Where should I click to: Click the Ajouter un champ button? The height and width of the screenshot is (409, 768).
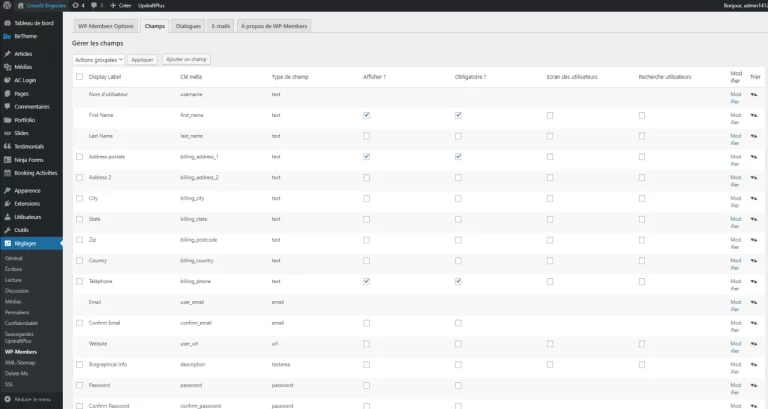186,59
